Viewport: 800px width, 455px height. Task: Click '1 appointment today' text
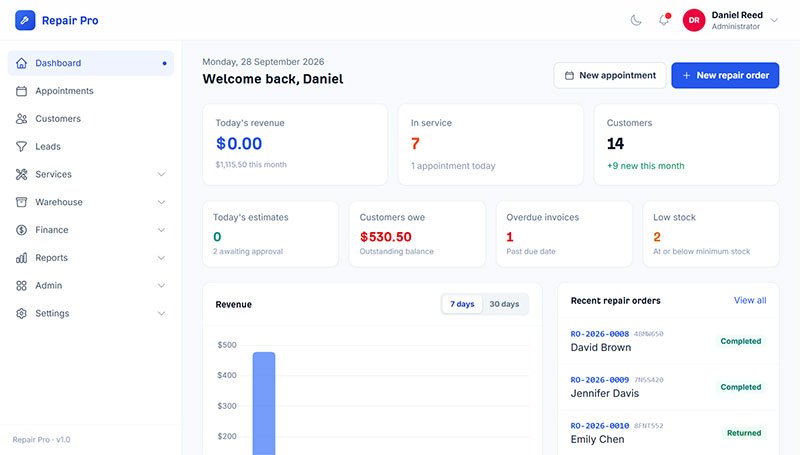[453, 166]
